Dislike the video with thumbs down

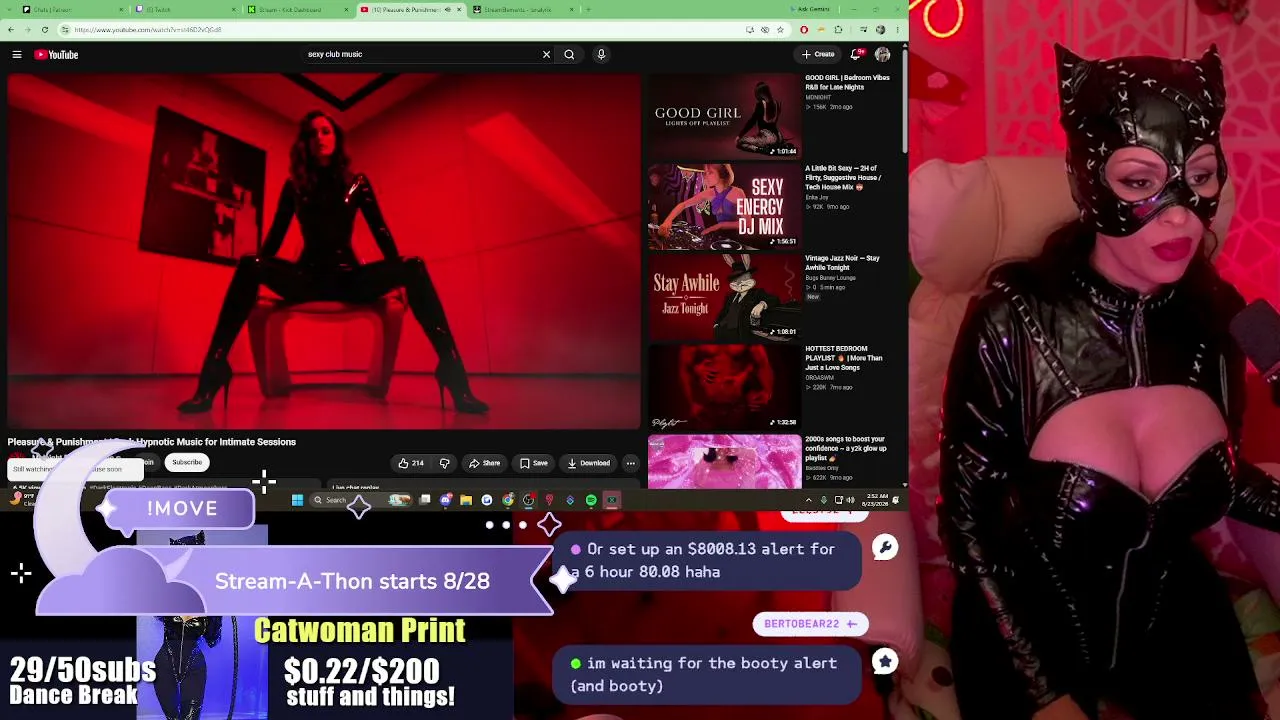pyautogui.click(x=444, y=463)
